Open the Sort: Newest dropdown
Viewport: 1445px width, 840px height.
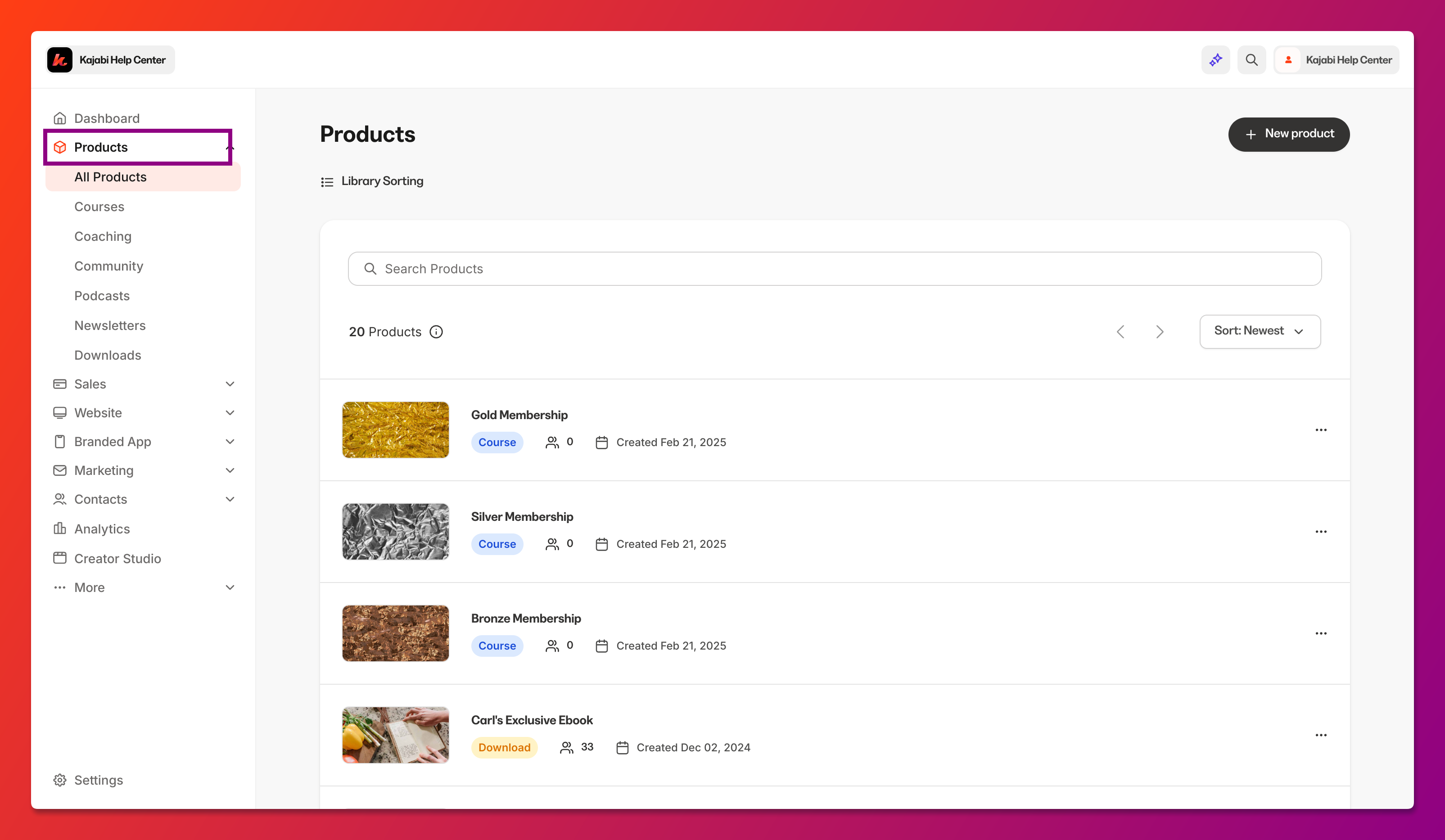pos(1260,331)
